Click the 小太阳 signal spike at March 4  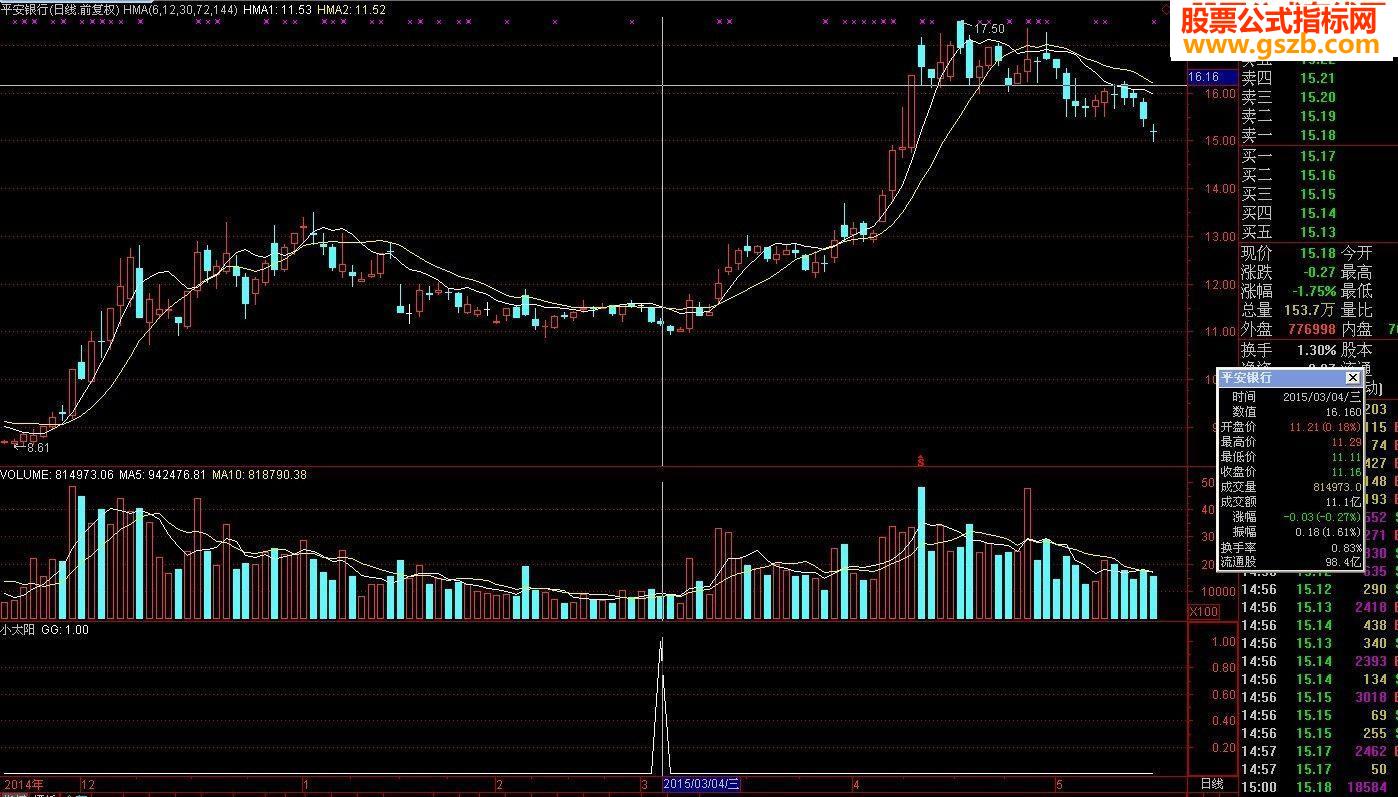click(x=661, y=705)
